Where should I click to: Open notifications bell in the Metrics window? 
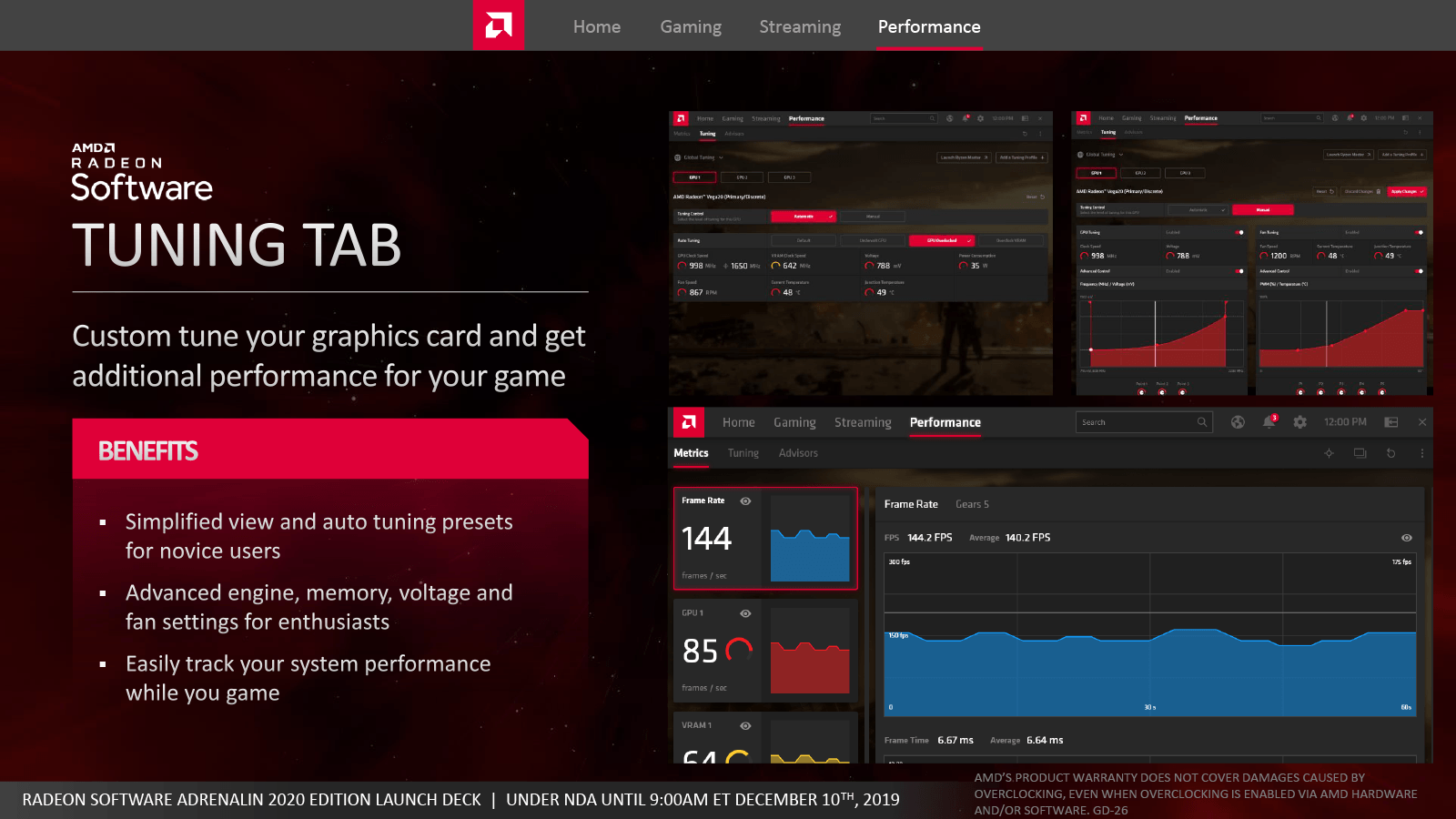click(x=1269, y=421)
